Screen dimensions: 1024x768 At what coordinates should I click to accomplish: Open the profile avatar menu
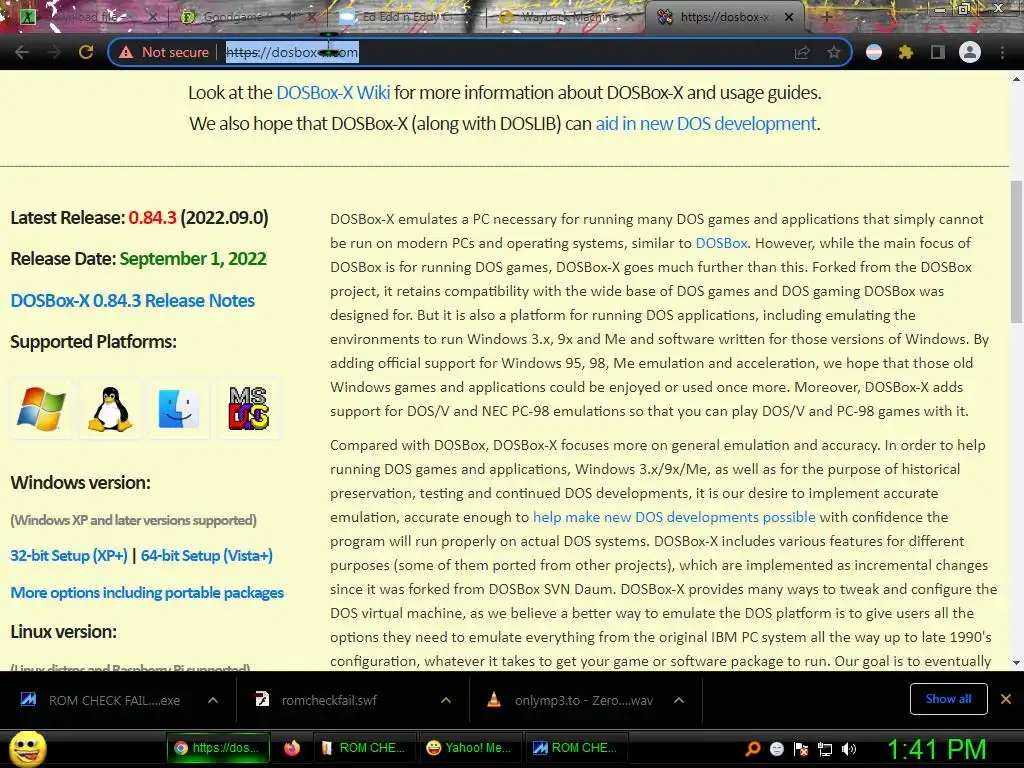(970, 52)
